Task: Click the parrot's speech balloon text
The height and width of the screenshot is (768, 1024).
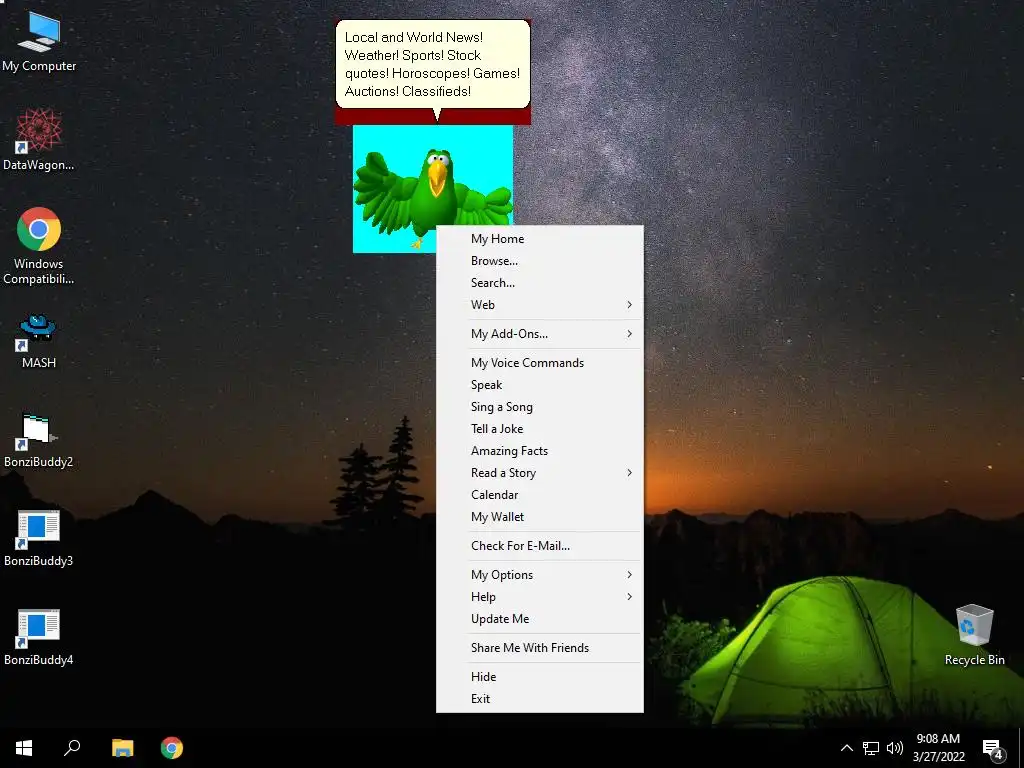Action: [432, 64]
